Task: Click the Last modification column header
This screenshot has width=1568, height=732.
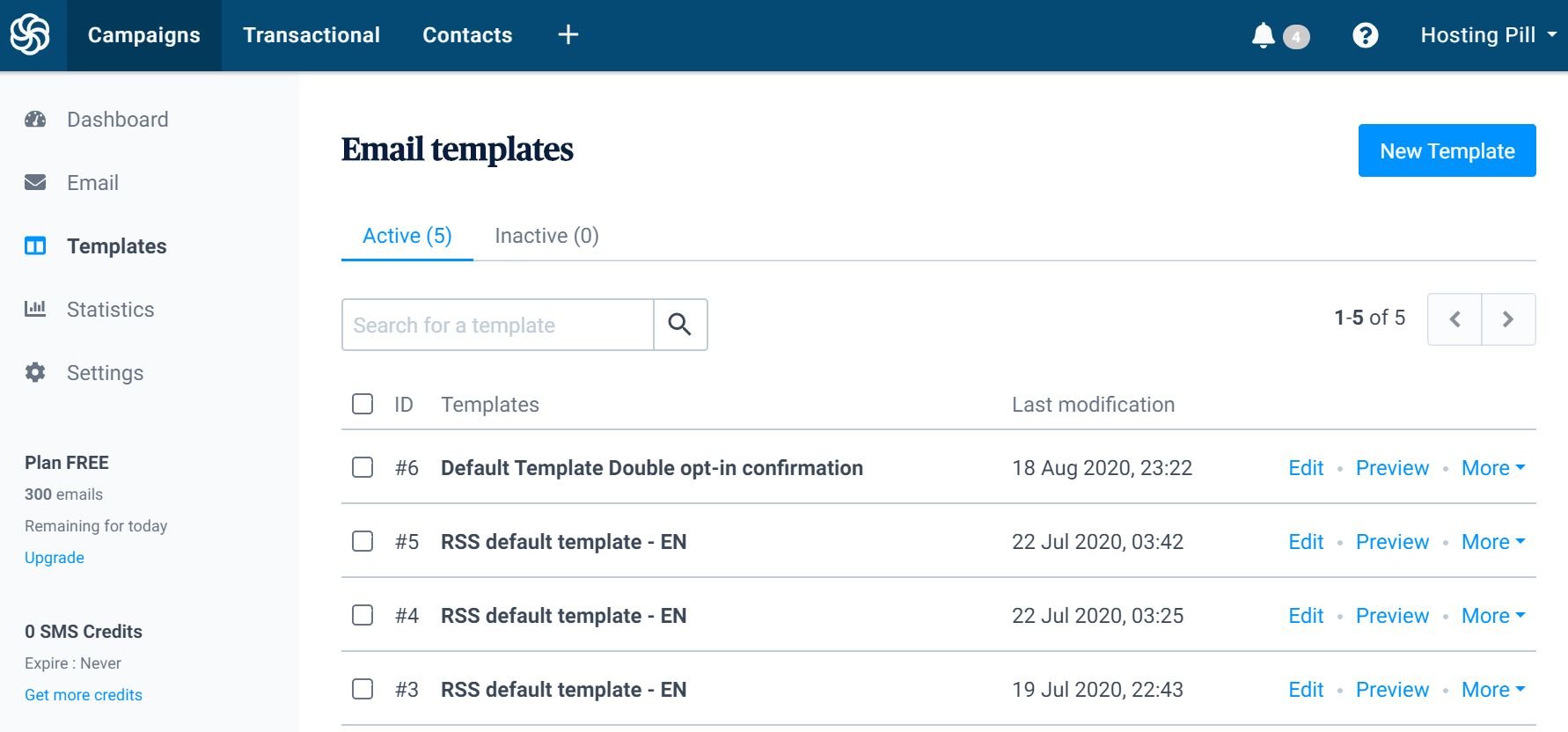Action: coord(1093,405)
